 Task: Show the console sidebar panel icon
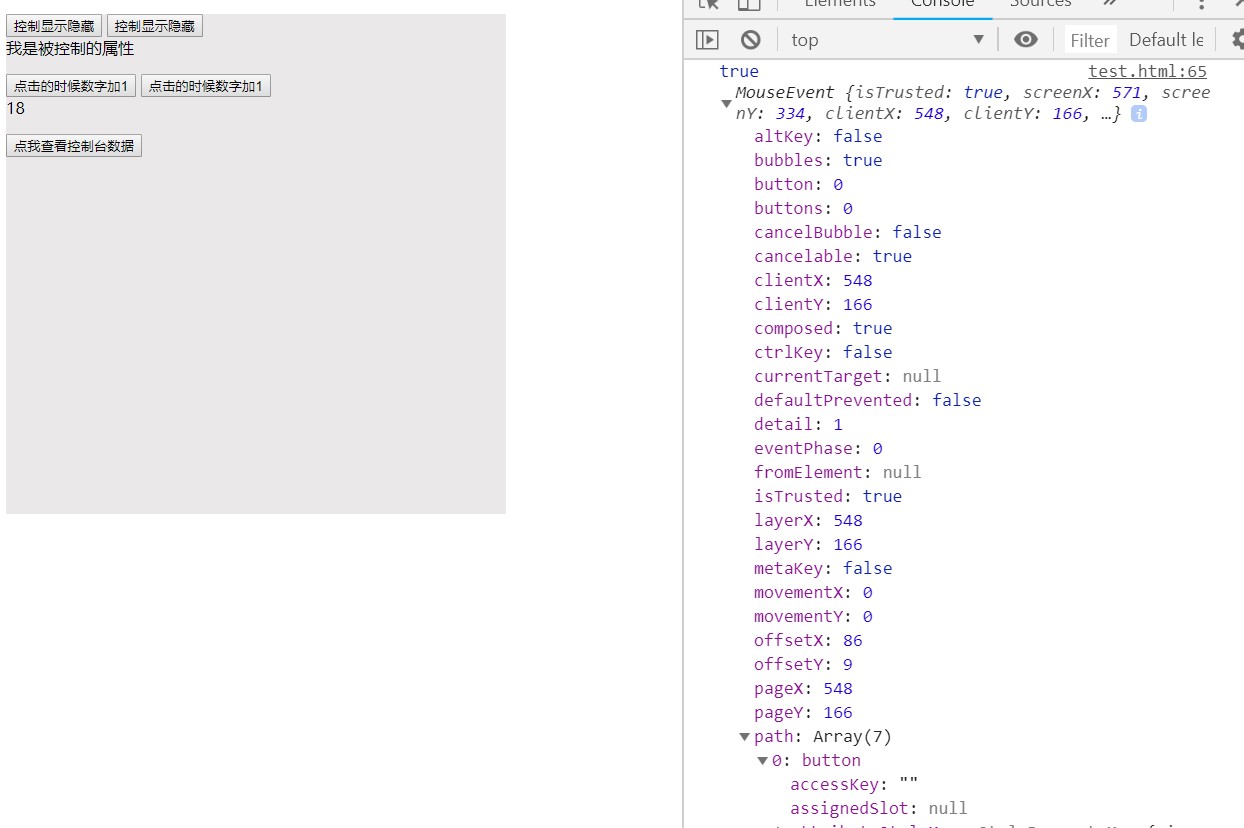[707, 40]
